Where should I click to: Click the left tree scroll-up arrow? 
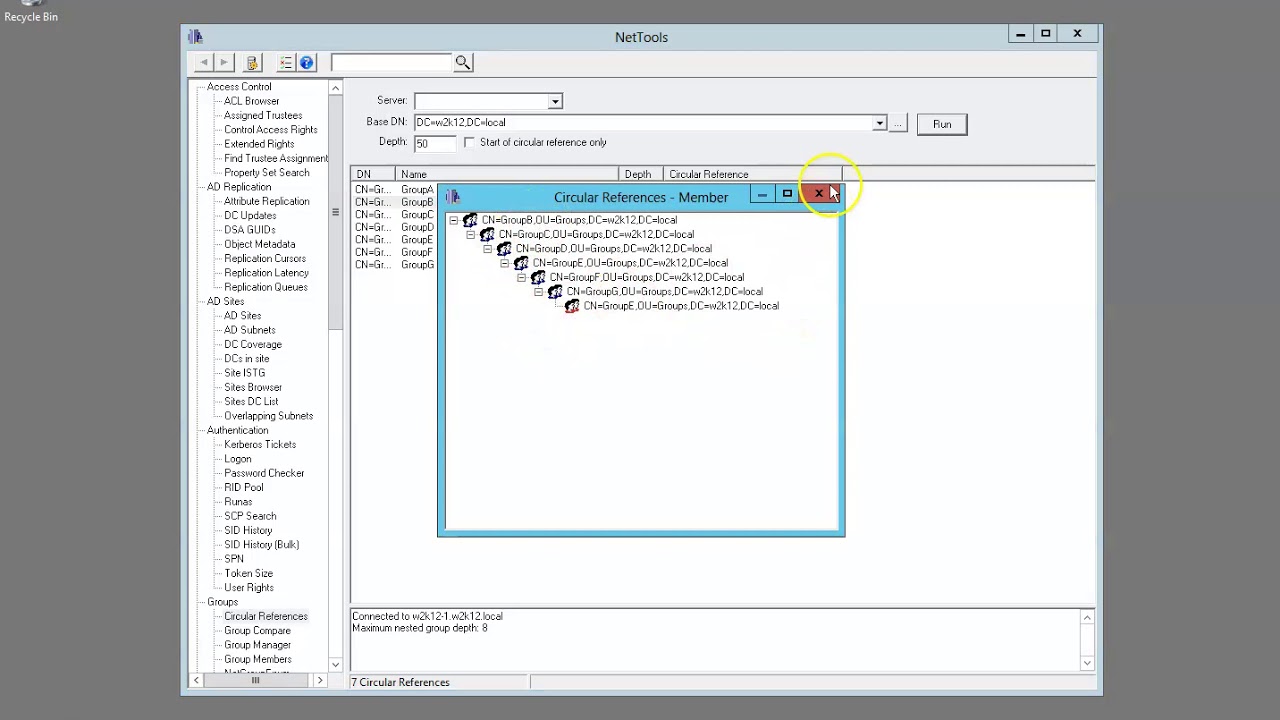335,88
